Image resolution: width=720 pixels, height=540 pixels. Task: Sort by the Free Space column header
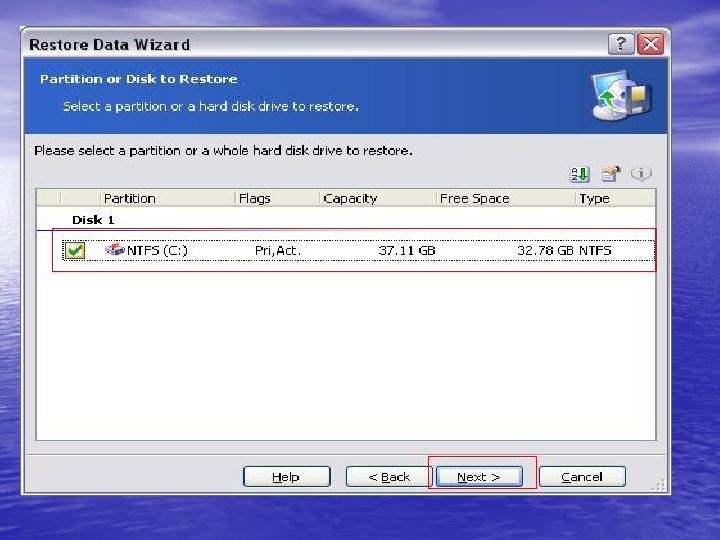[x=506, y=198]
